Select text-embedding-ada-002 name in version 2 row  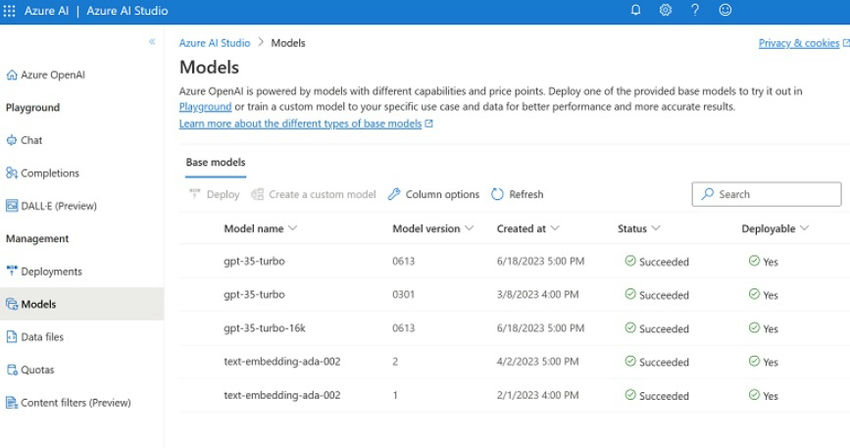(x=282, y=361)
